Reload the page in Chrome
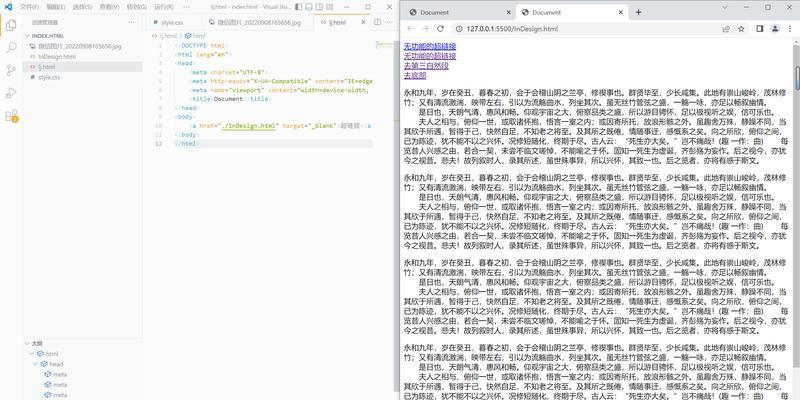This screenshot has width=800, height=400. point(440,29)
